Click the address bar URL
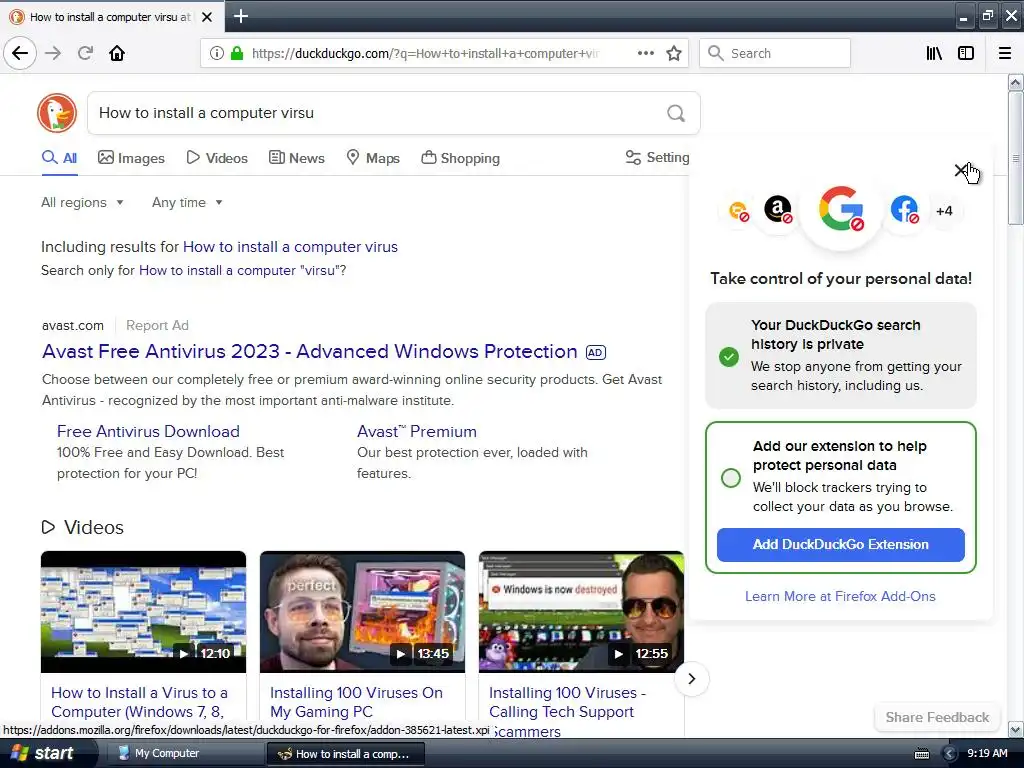 [424, 53]
